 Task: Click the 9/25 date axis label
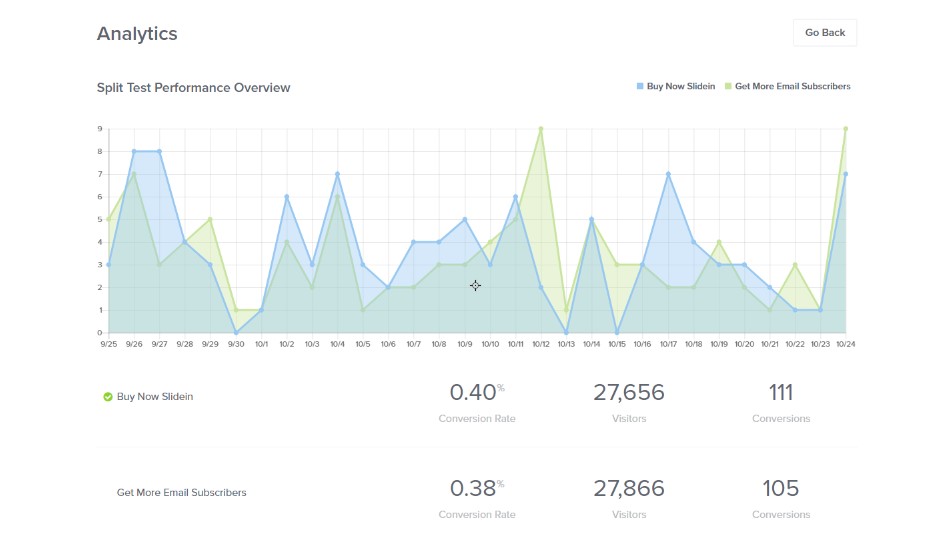pos(108,344)
